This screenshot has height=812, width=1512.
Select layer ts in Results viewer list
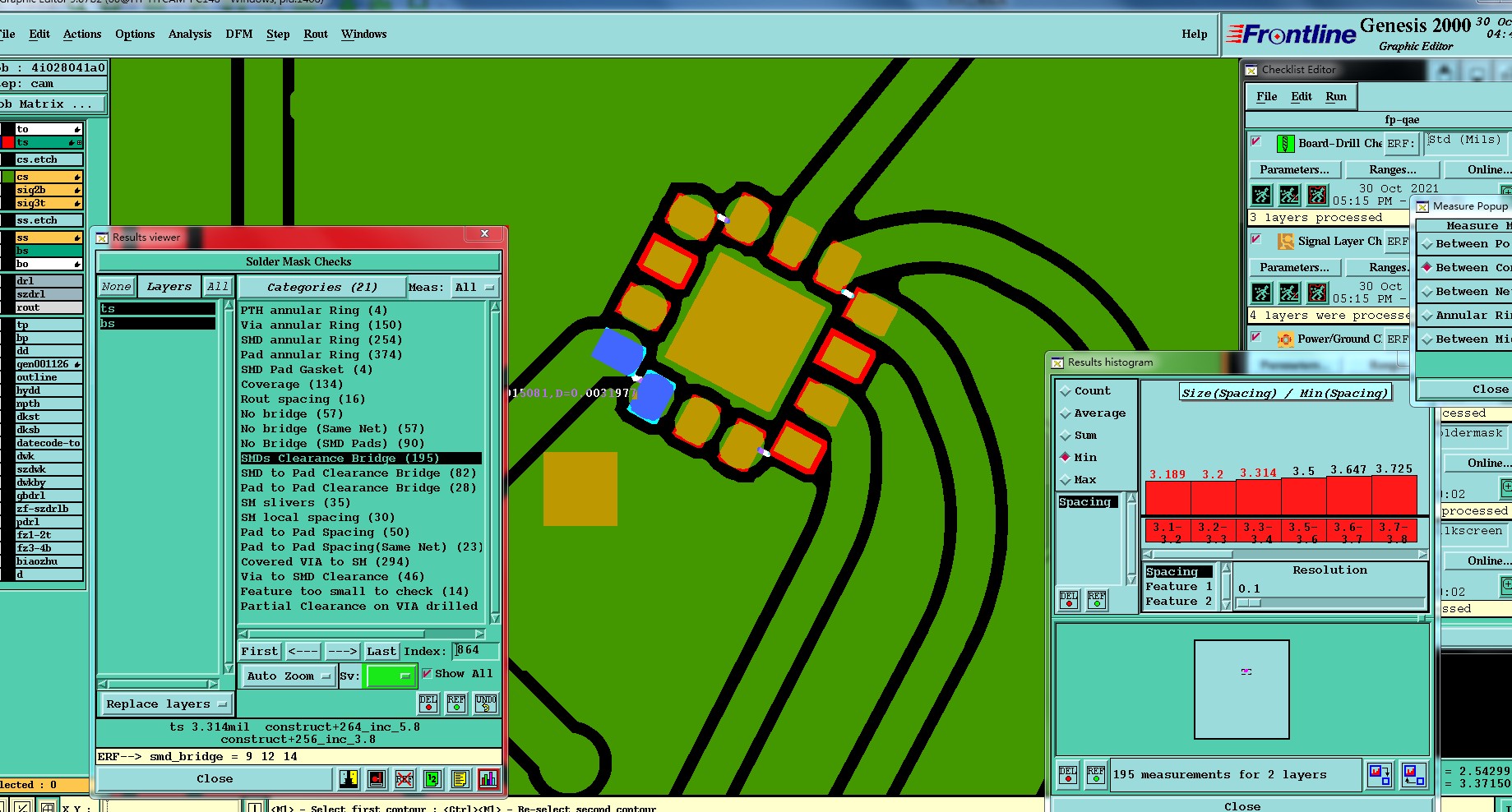tap(157, 309)
